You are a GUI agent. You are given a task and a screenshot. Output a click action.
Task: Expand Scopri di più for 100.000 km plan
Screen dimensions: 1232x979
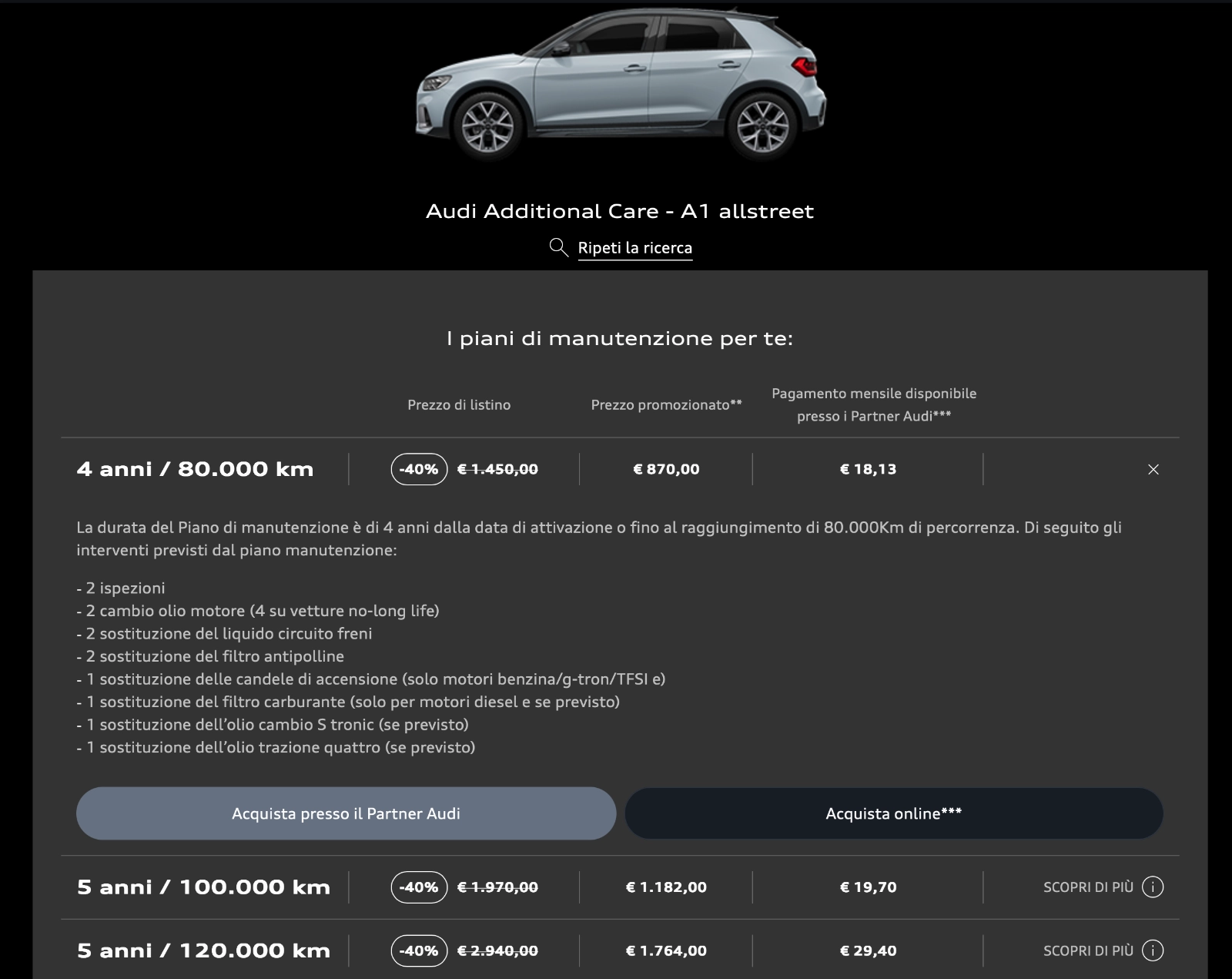point(1088,887)
